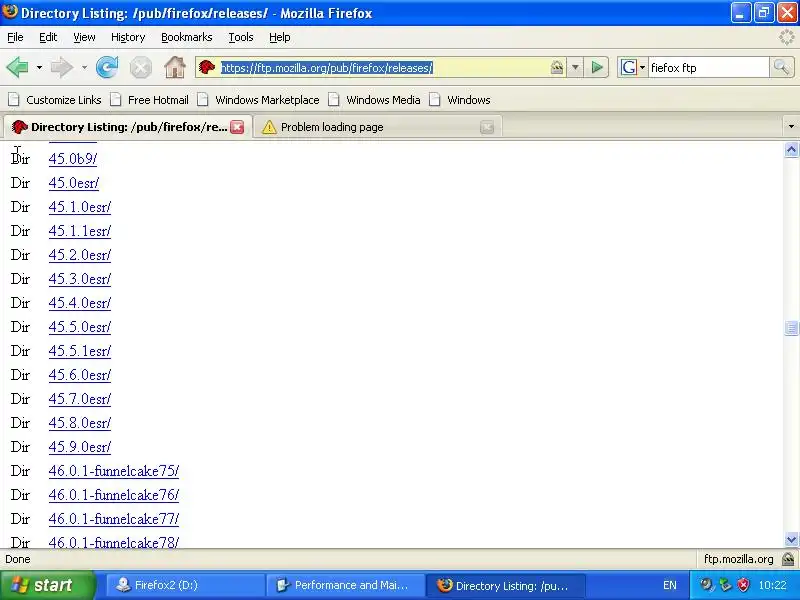Viewport: 800px width, 600px height.
Task: Open the Google search engine selector
Action: pos(633,67)
